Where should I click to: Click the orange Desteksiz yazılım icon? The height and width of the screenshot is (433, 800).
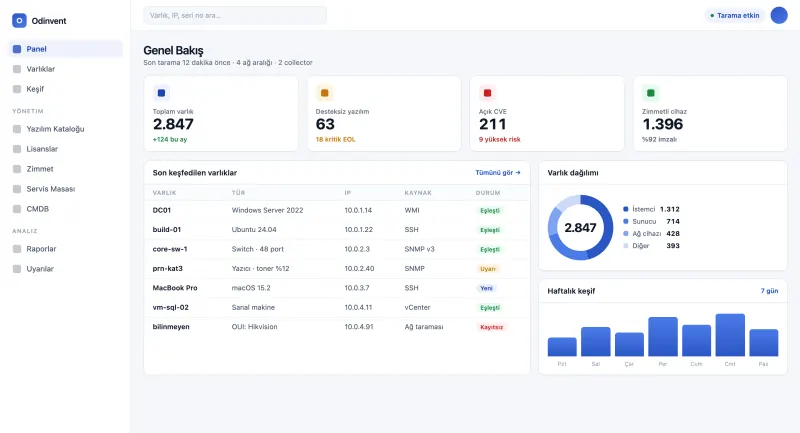324,93
